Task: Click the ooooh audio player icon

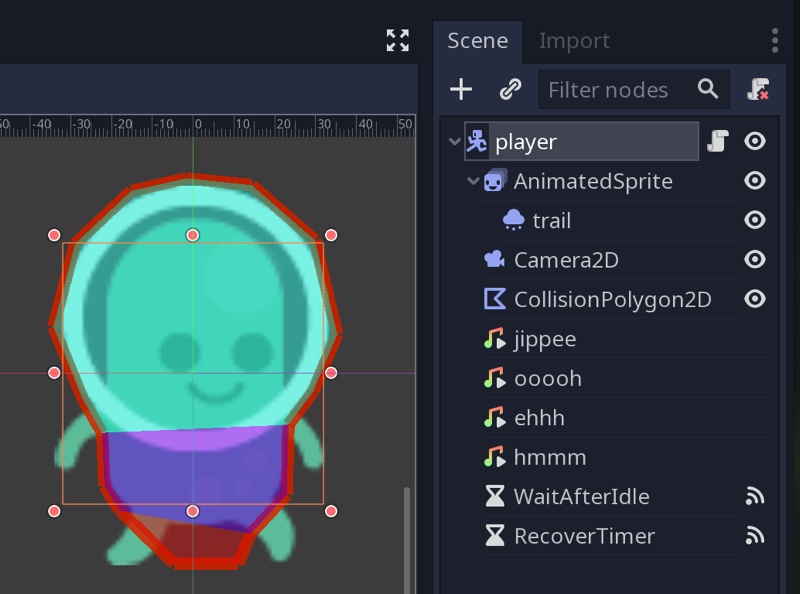Action: [x=494, y=378]
